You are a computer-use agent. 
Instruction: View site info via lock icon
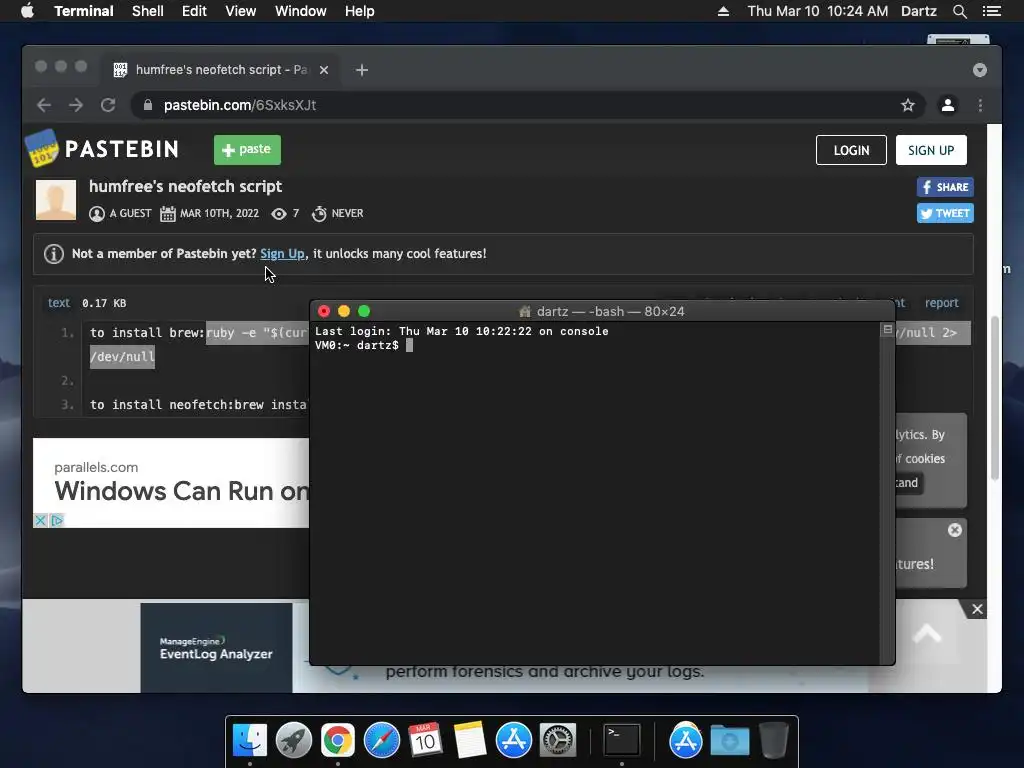(148, 105)
